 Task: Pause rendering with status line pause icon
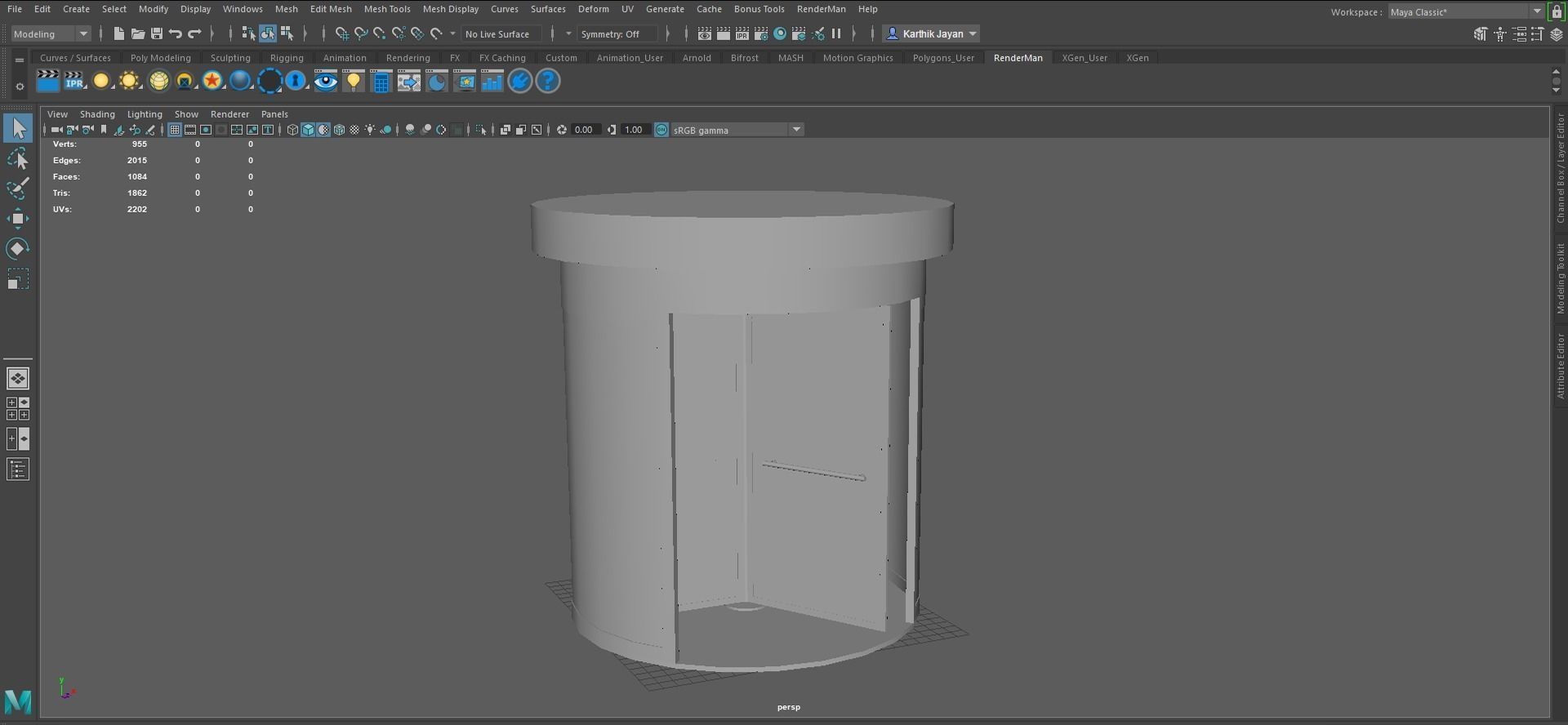pos(836,33)
